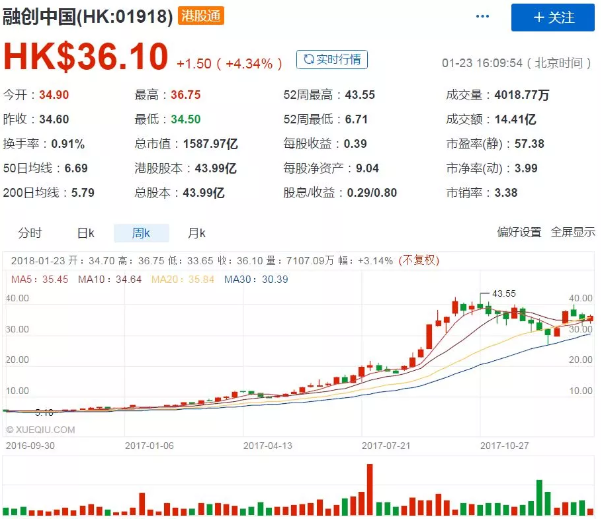Screen dimensions: 601x519
Task: Click the 2016-09-30 date axis label
Action: click(30, 446)
